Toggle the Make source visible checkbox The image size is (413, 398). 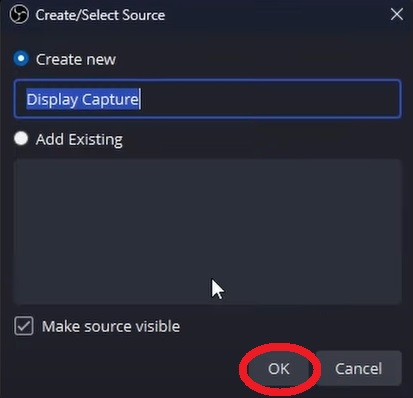(24, 326)
